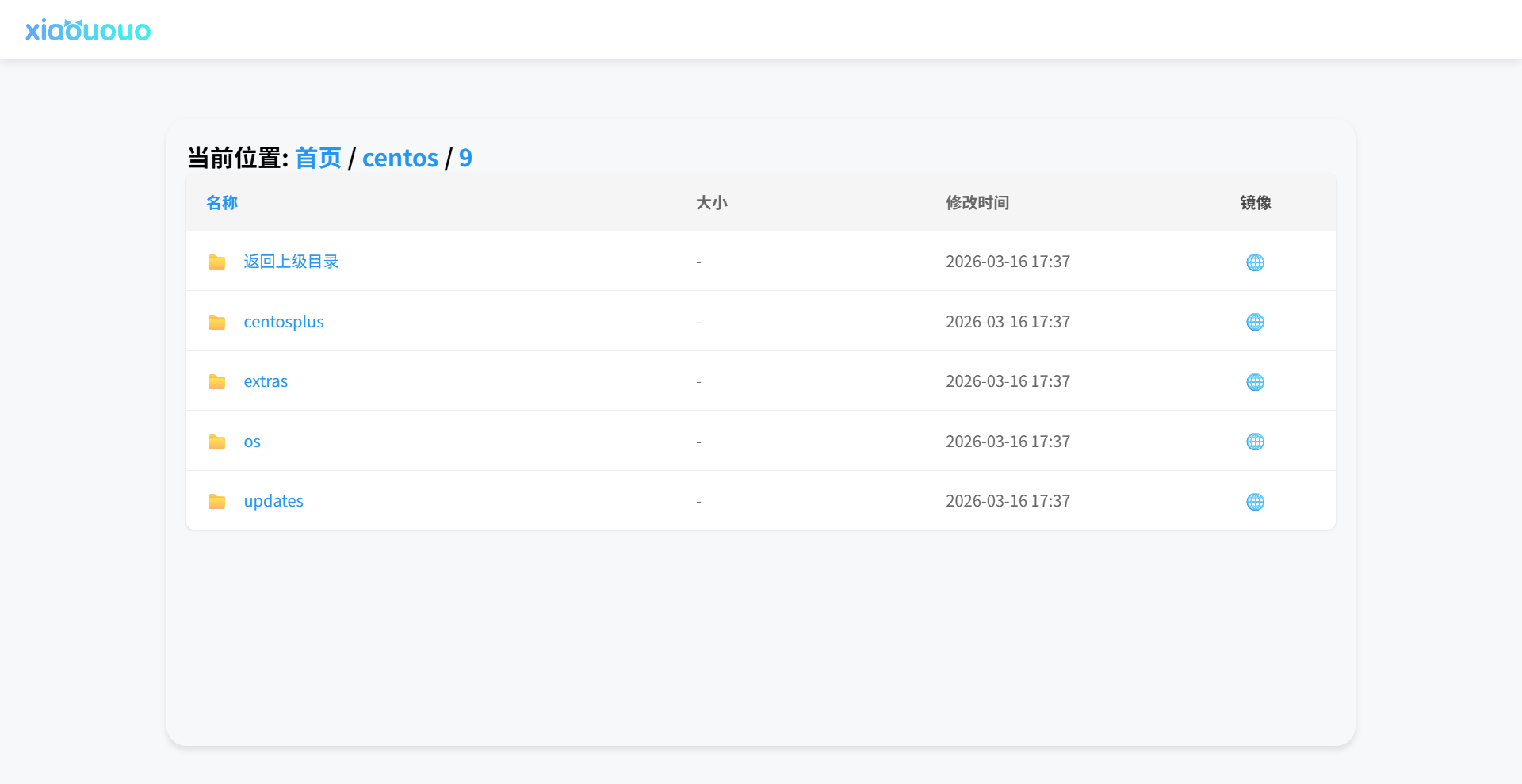Open the updates directory link
The height and width of the screenshot is (784, 1522).
pos(273,501)
